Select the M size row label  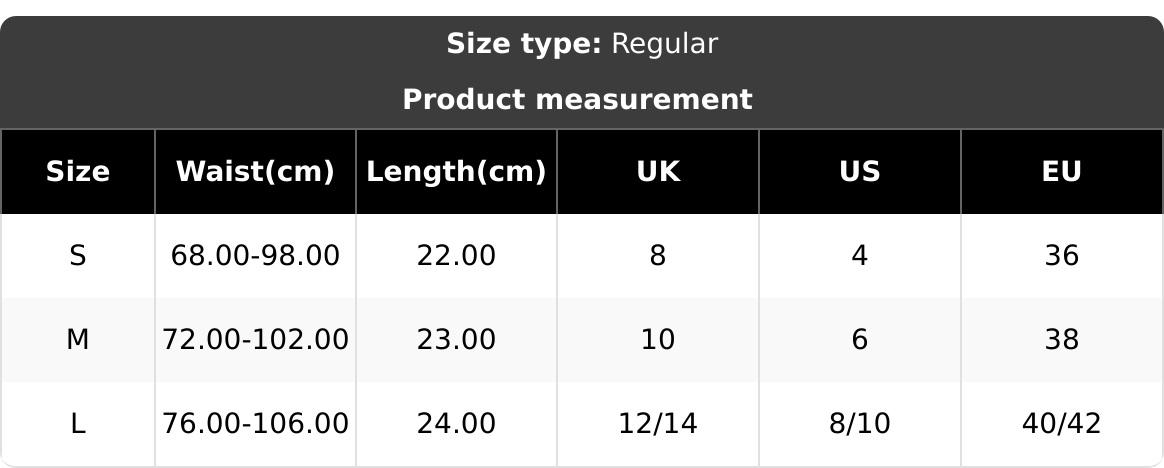pos(78,340)
